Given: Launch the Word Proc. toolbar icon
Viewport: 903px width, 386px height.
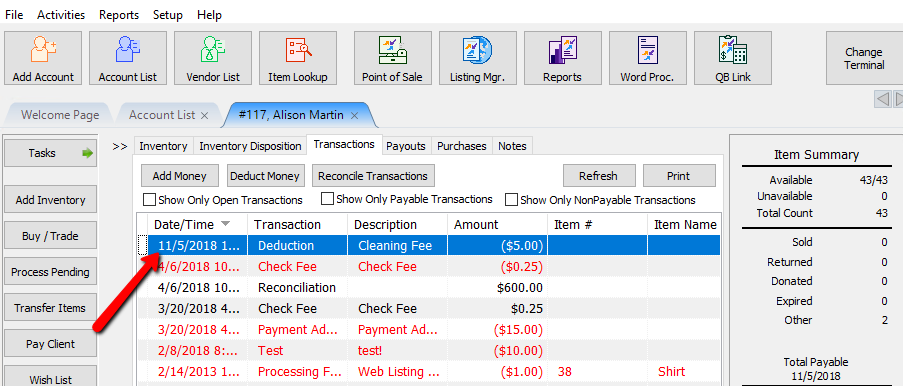Looking at the screenshot, I should pos(648,58).
